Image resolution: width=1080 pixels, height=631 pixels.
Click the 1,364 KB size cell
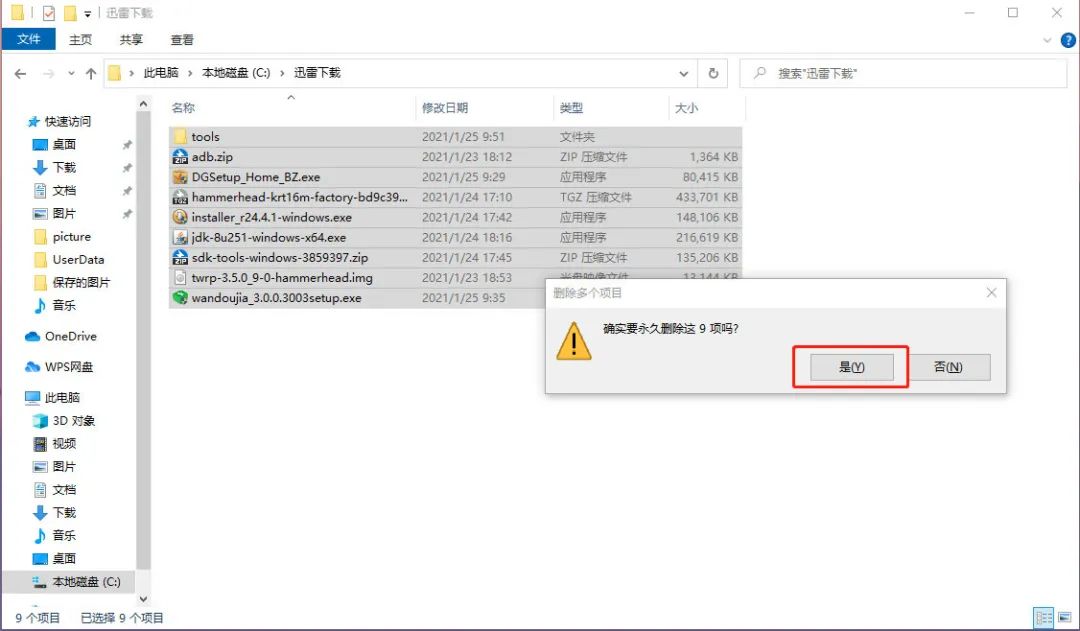(x=714, y=156)
